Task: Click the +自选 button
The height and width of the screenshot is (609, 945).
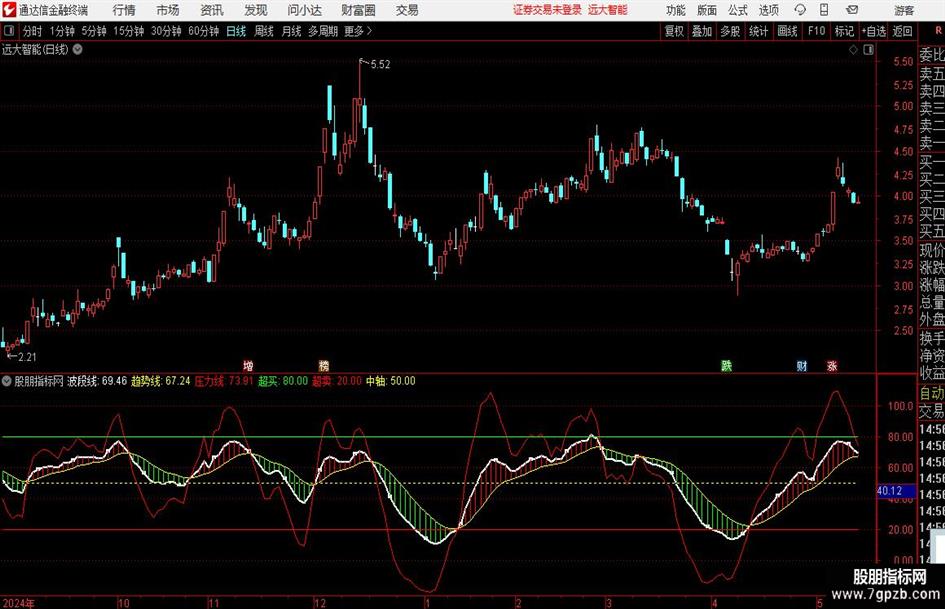Action: click(x=873, y=31)
